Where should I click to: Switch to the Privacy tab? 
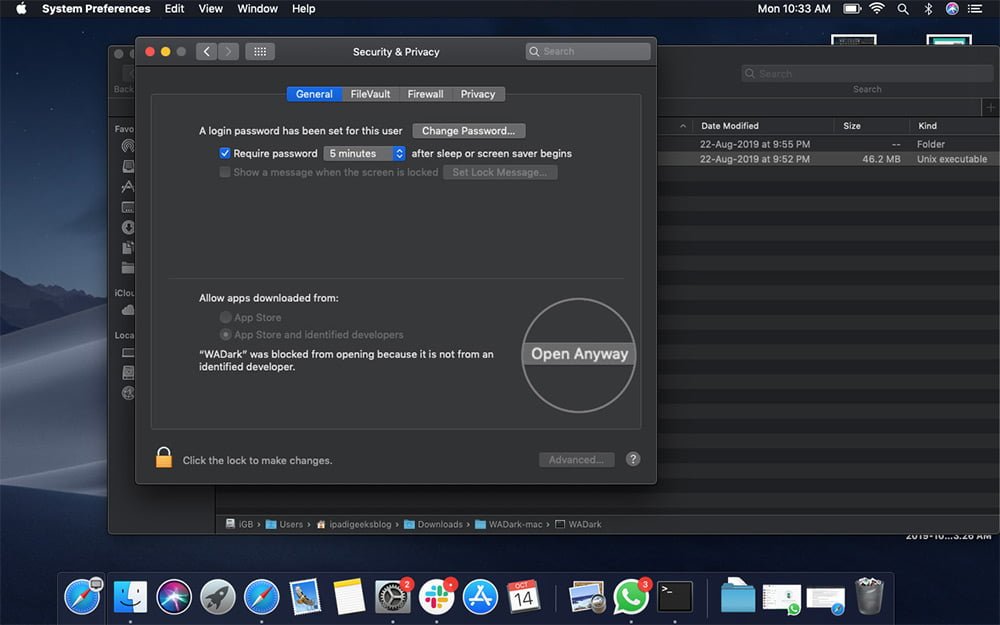[478, 94]
